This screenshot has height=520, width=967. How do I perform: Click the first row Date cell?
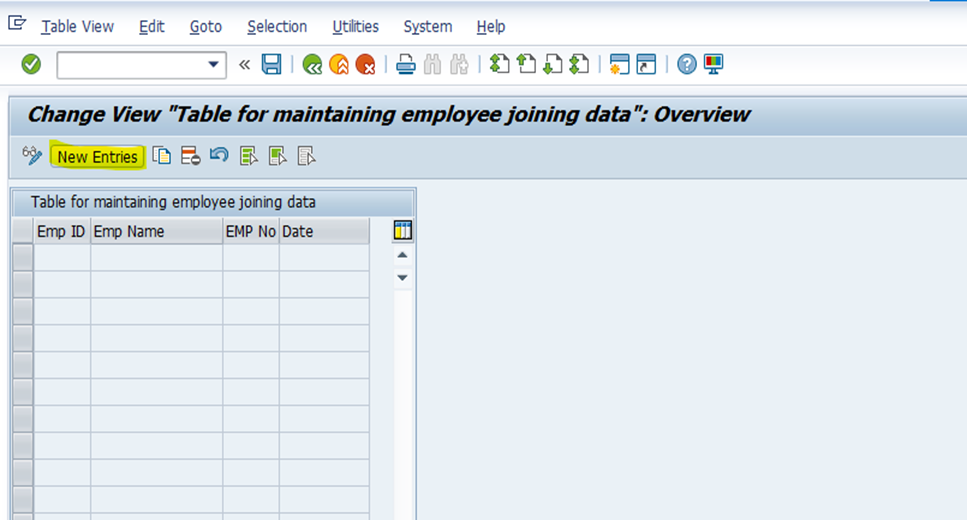coord(324,257)
